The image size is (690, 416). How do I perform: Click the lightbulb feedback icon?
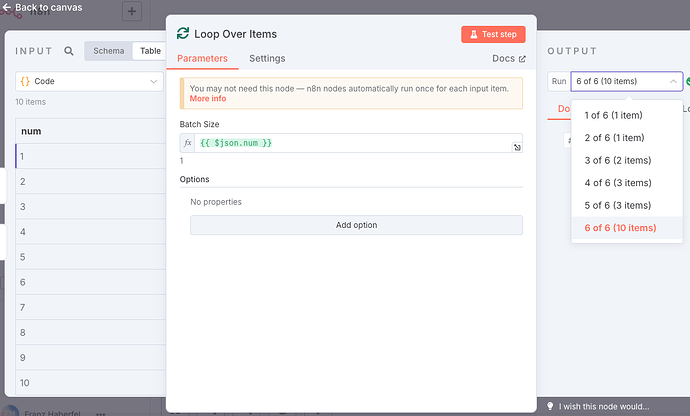pyautogui.click(x=550, y=406)
